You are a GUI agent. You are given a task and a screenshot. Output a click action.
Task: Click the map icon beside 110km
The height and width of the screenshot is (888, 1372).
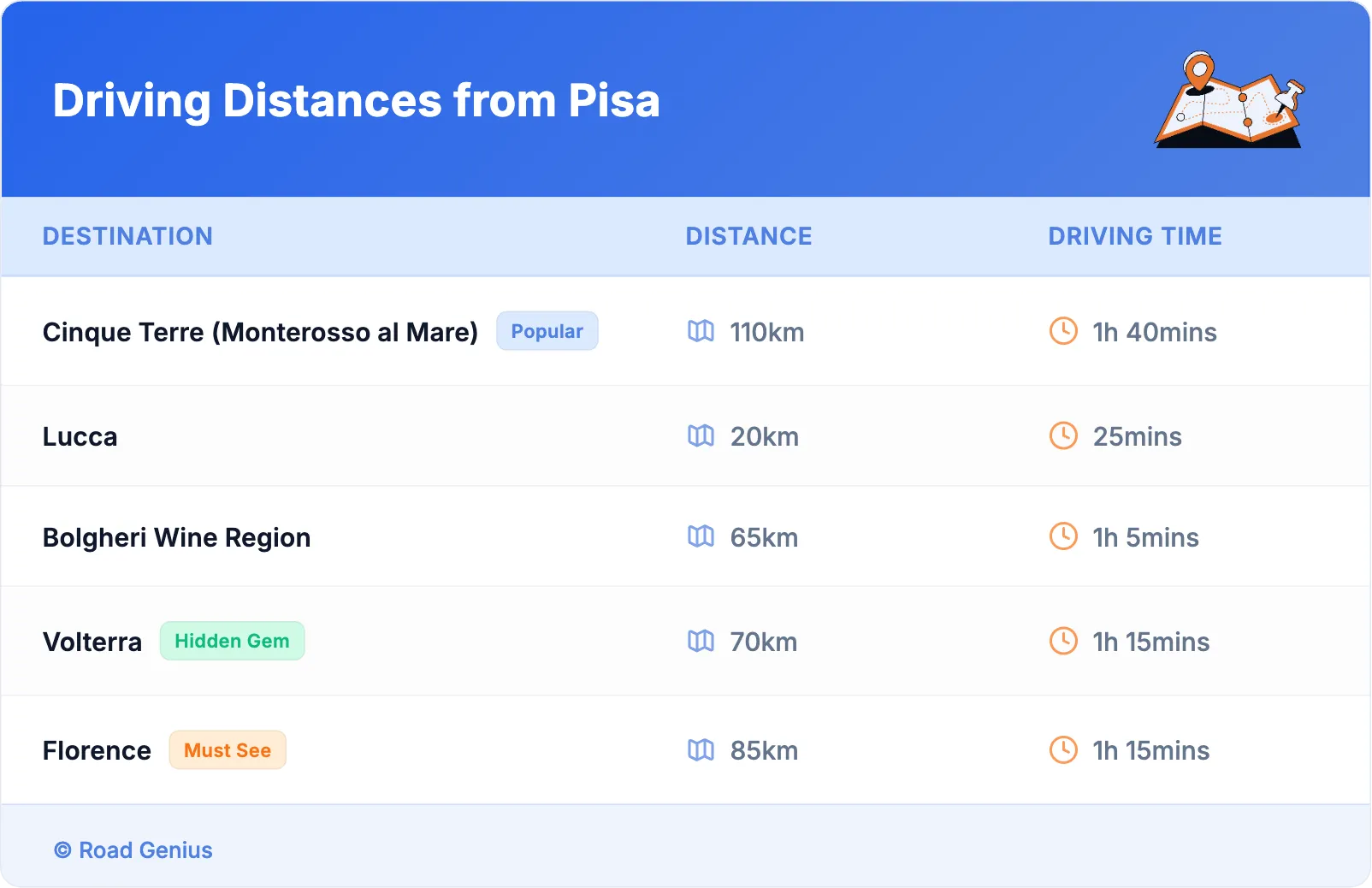tap(701, 331)
